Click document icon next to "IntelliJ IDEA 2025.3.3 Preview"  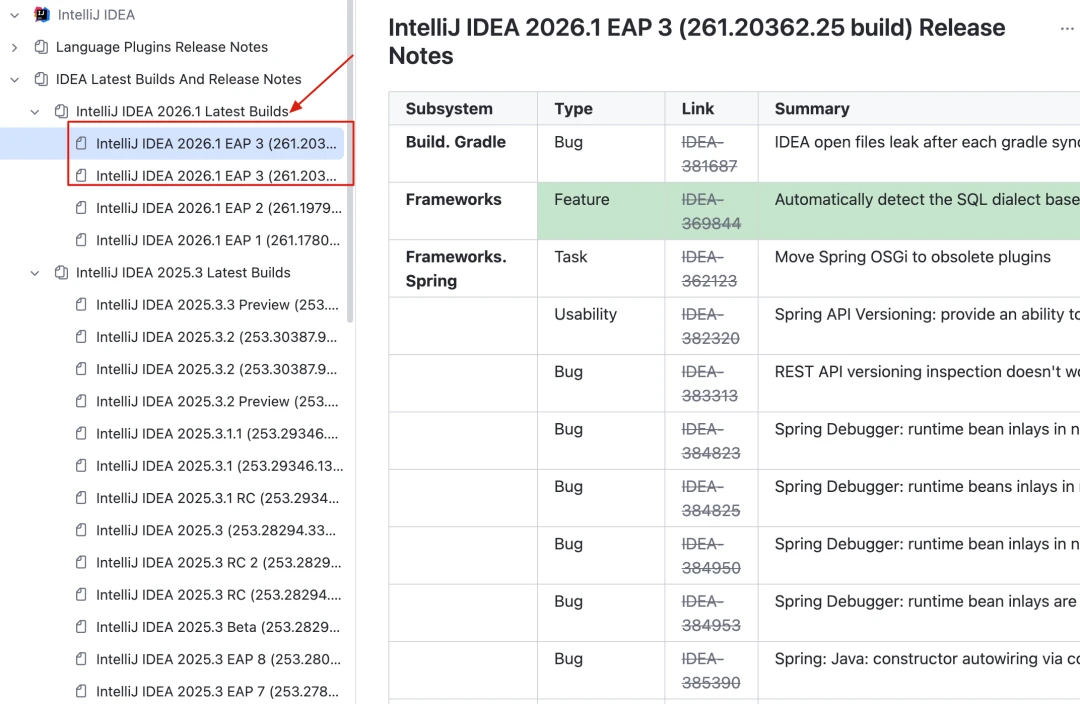(80, 304)
